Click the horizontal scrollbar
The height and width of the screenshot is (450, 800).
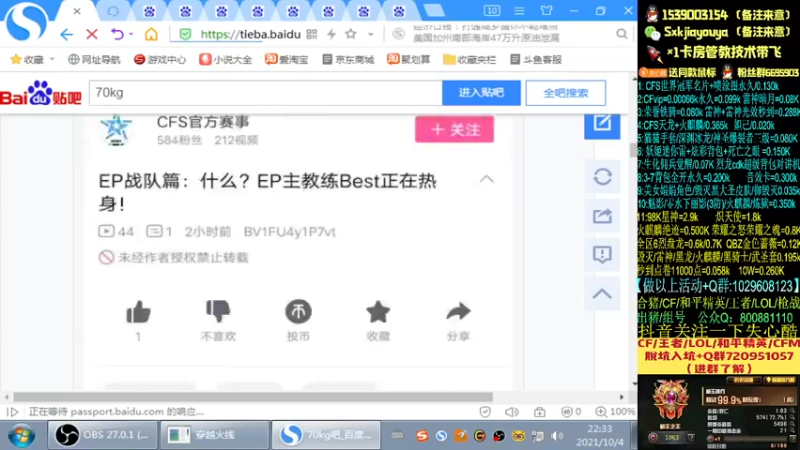(253, 397)
